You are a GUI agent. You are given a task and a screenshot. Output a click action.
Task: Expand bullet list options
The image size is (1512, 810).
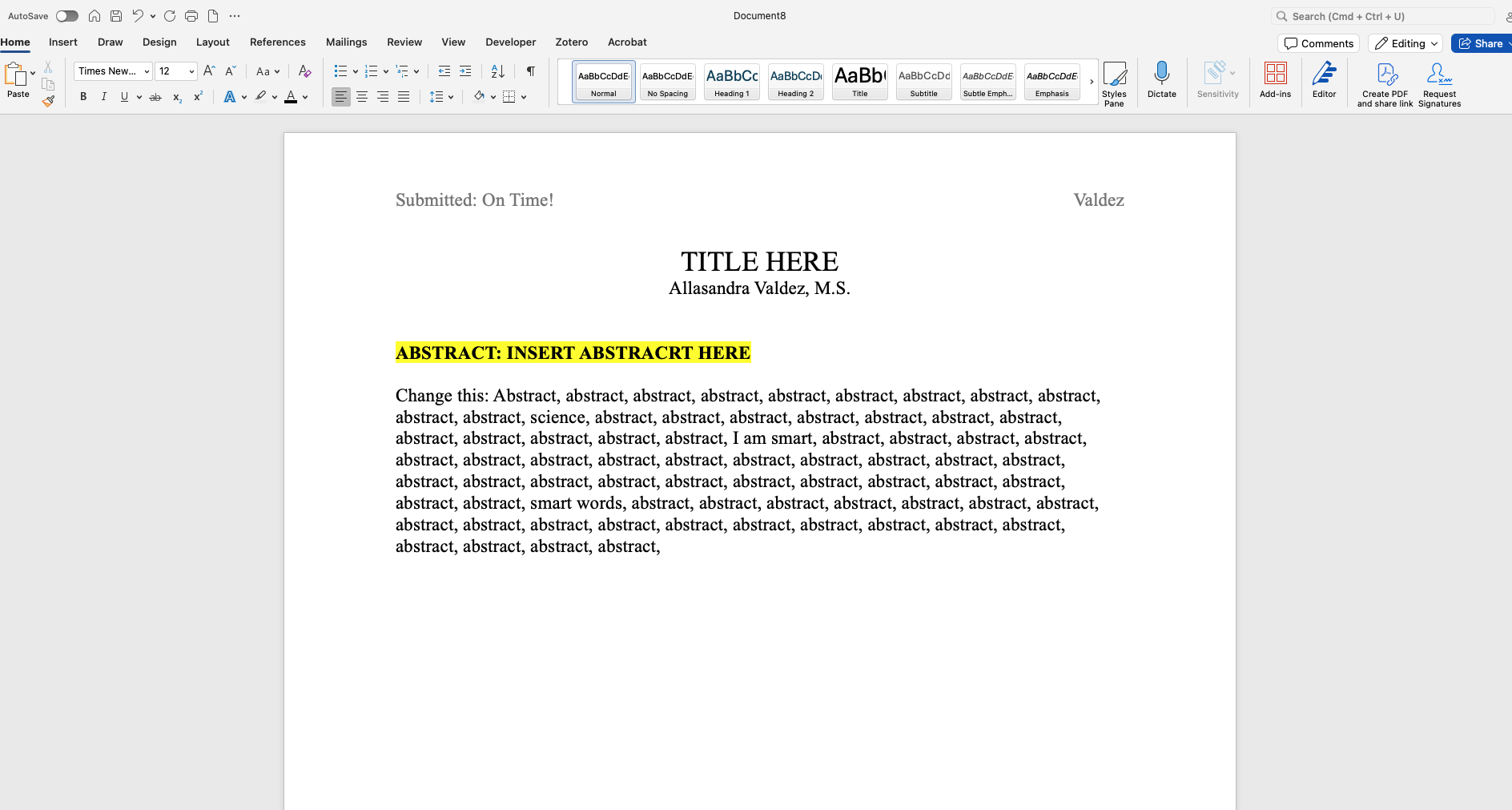click(x=356, y=71)
